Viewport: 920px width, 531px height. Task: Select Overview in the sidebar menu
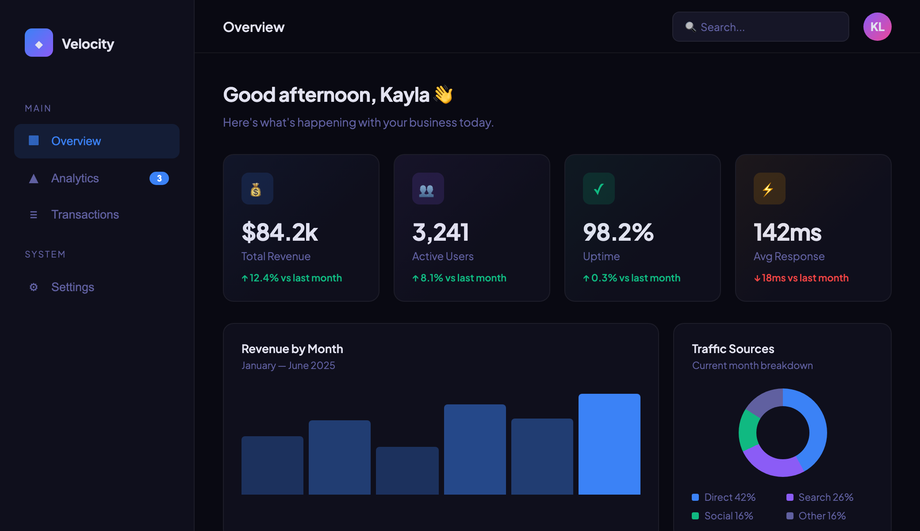coord(97,141)
